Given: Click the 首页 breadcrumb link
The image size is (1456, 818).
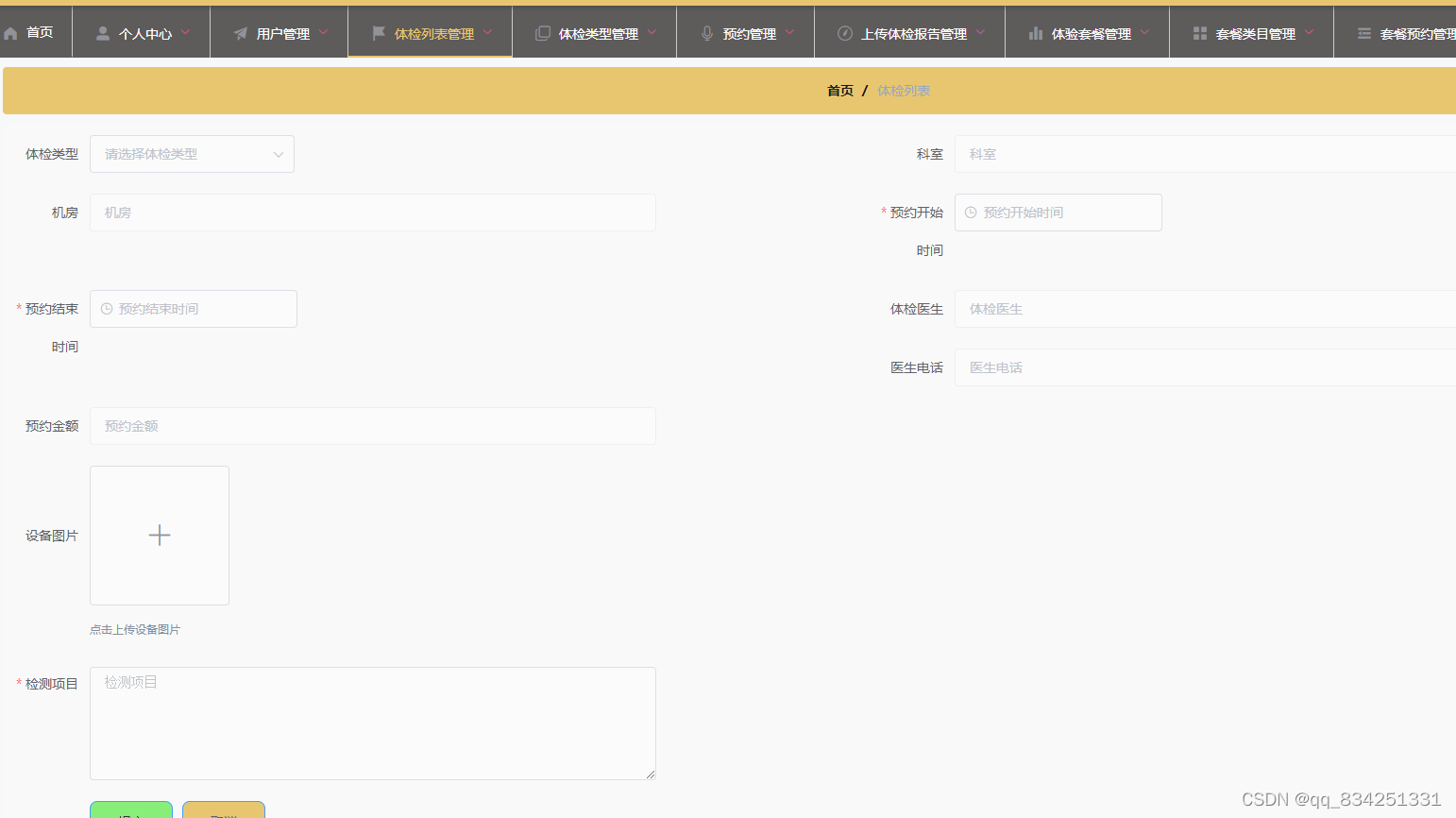Looking at the screenshot, I should coord(840,91).
